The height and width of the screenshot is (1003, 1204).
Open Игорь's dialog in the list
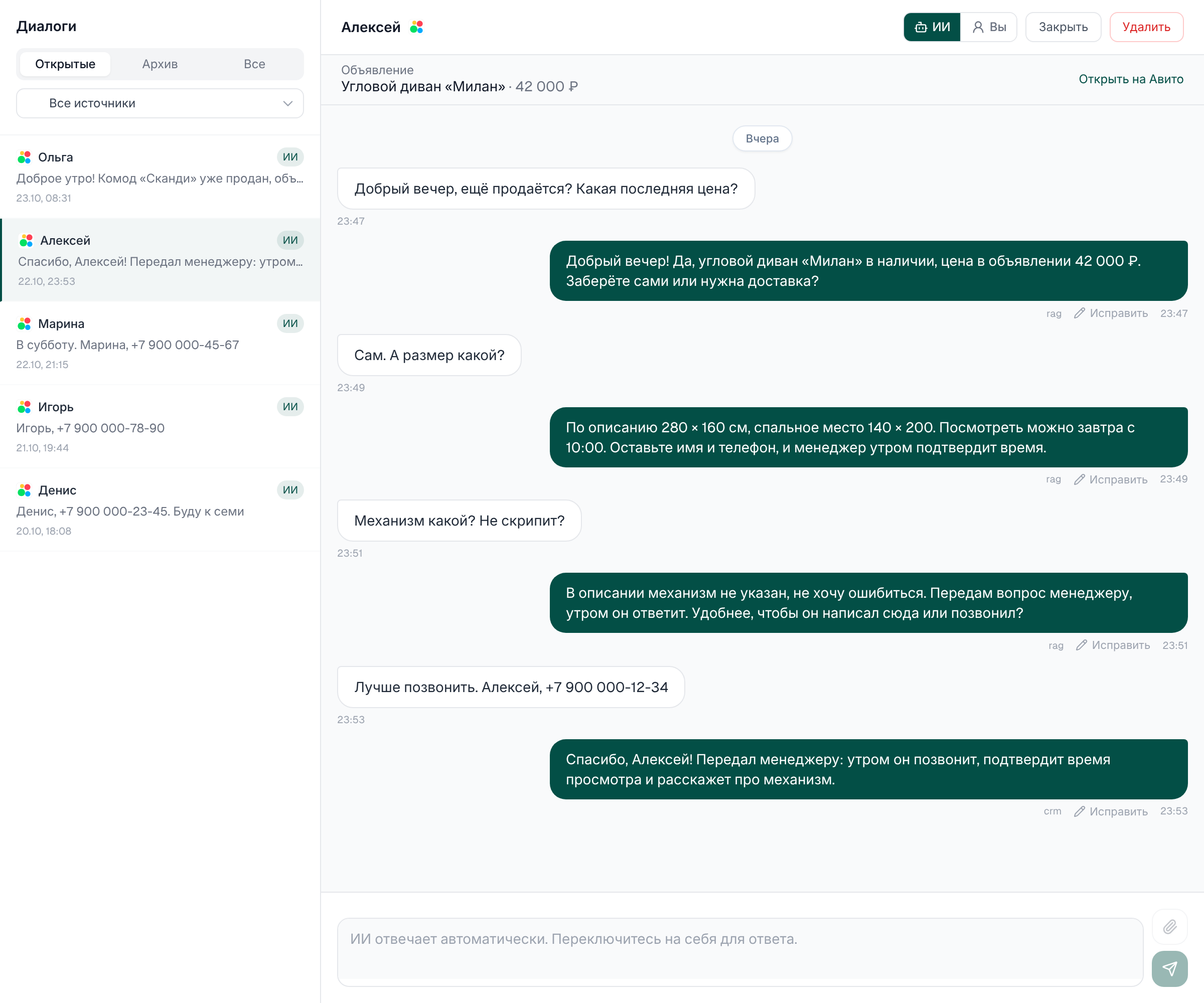click(x=160, y=426)
